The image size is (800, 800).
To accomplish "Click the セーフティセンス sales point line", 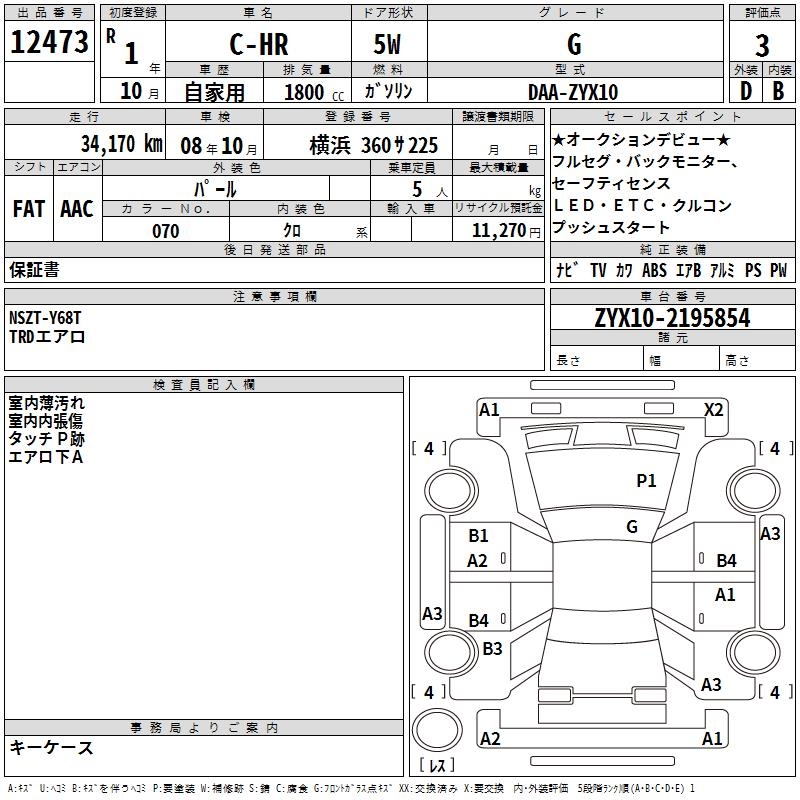I will tap(611, 183).
